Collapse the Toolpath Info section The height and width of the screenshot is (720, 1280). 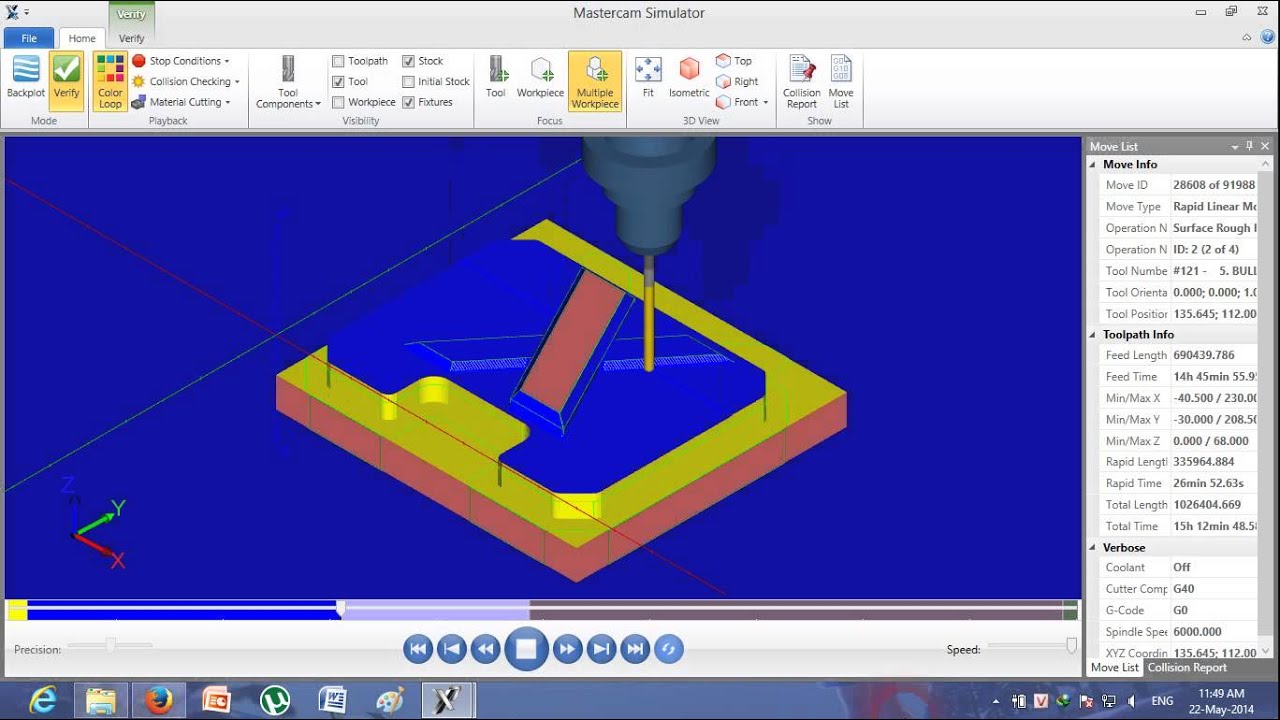1094,334
